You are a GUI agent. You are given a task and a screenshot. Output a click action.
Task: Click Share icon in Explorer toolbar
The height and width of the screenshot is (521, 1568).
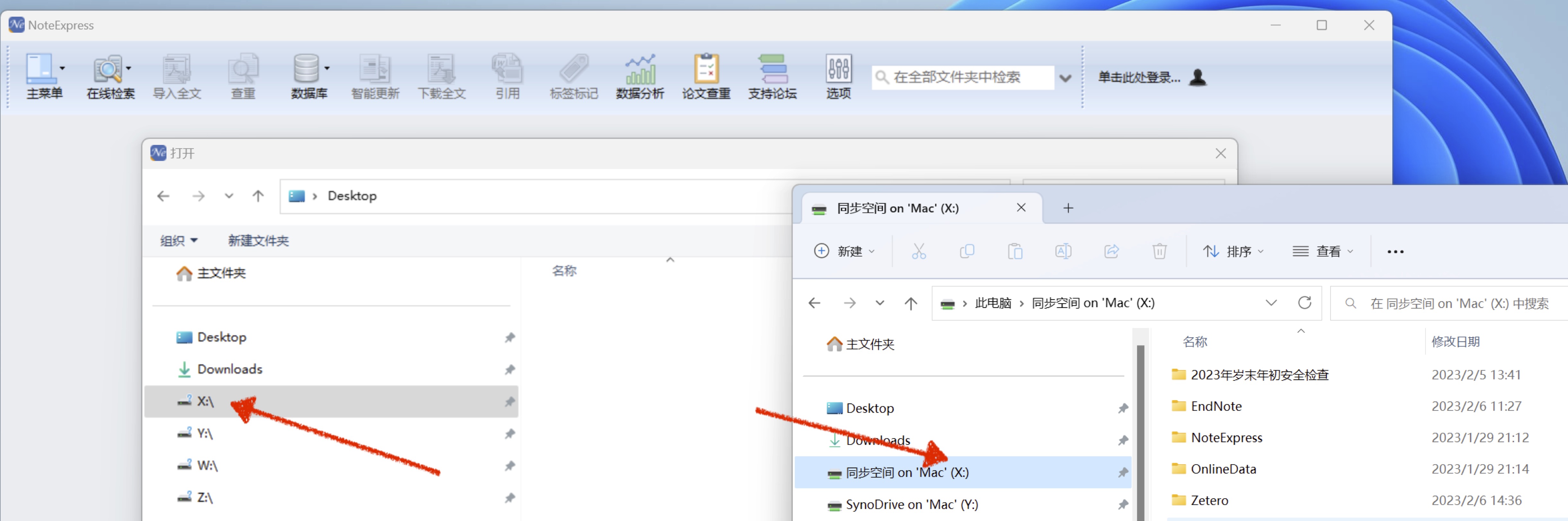point(1111,251)
